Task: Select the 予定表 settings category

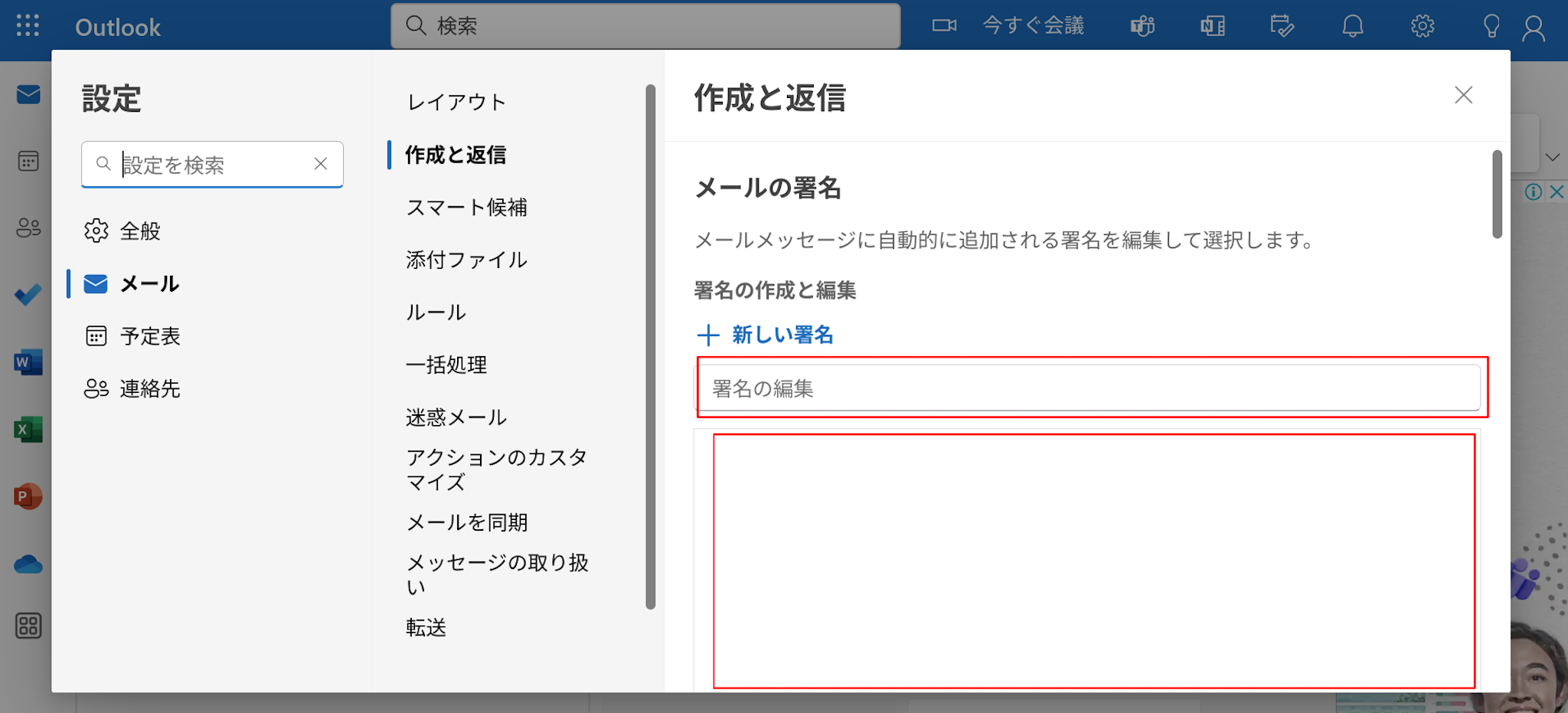Action: click(x=149, y=336)
